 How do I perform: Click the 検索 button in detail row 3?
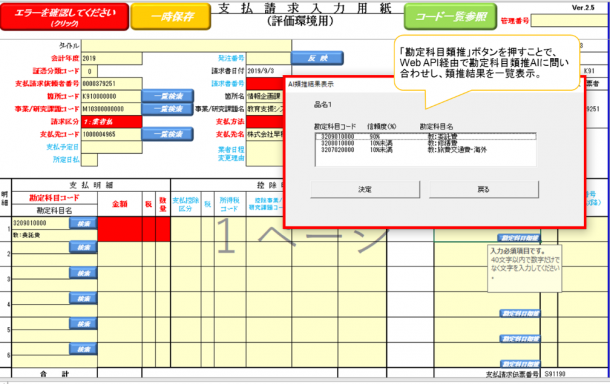click(83, 273)
